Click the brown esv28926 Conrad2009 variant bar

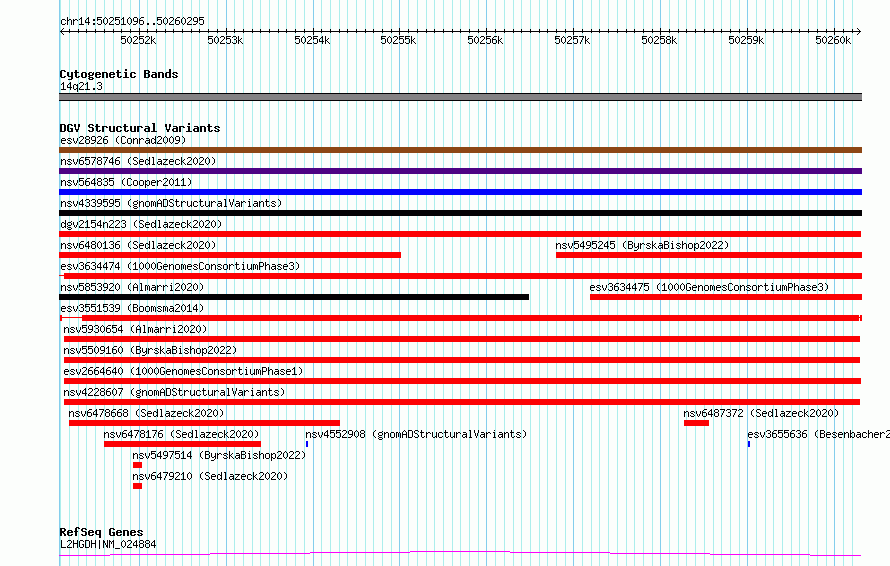(x=460, y=150)
